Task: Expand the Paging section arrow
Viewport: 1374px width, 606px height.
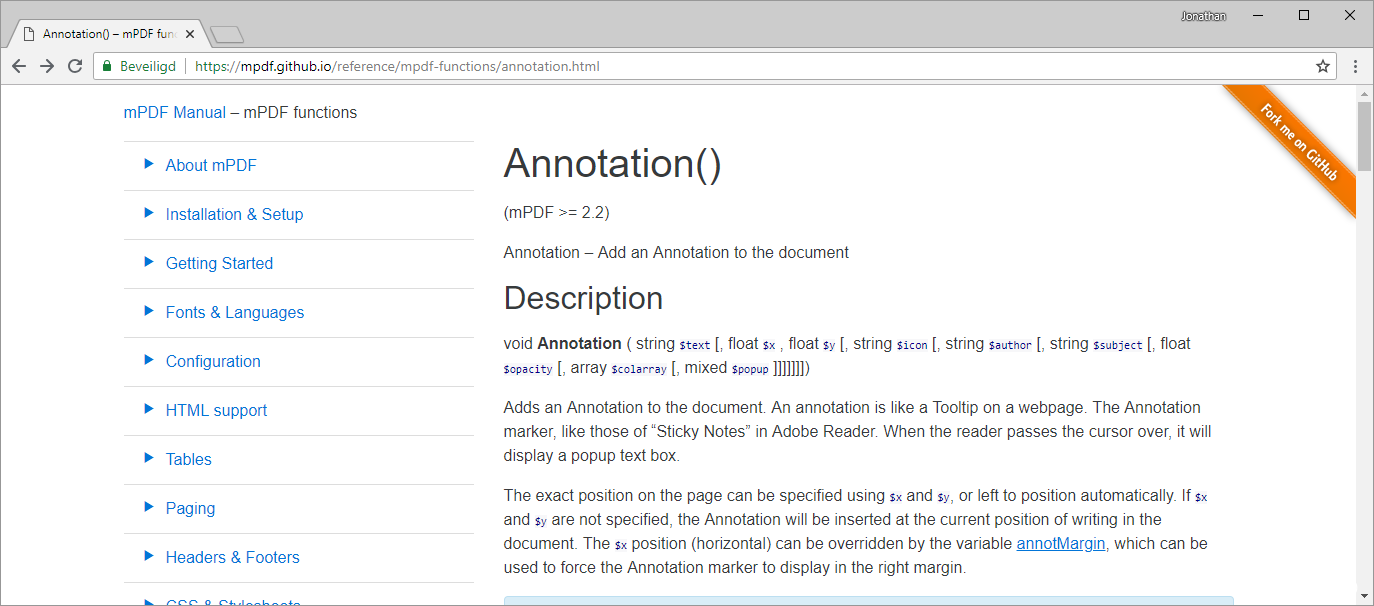Action: (149, 507)
